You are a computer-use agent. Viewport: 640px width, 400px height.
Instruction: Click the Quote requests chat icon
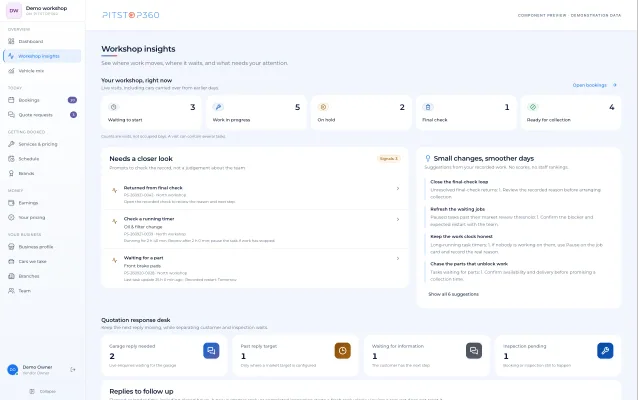[x=11, y=115]
